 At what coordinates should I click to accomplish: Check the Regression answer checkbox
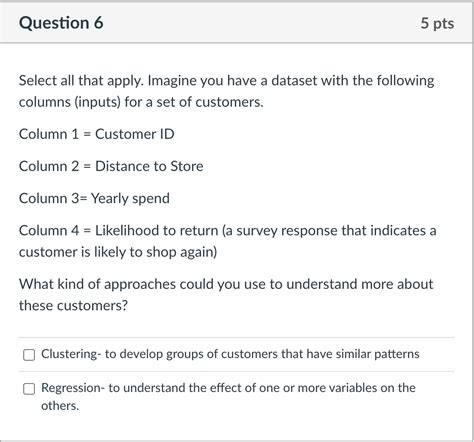tap(29, 389)
